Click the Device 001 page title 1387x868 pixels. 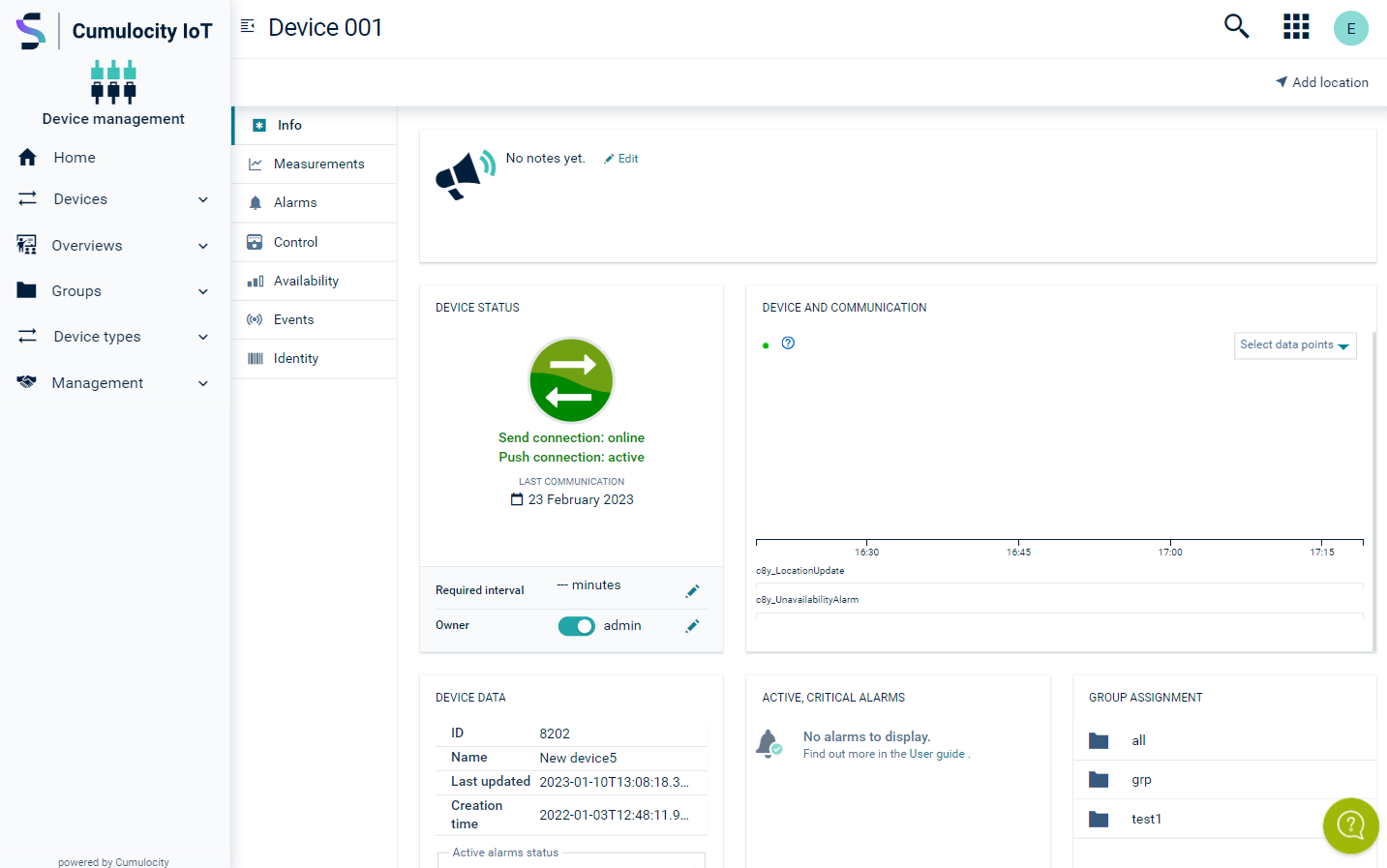click(325, 27)
